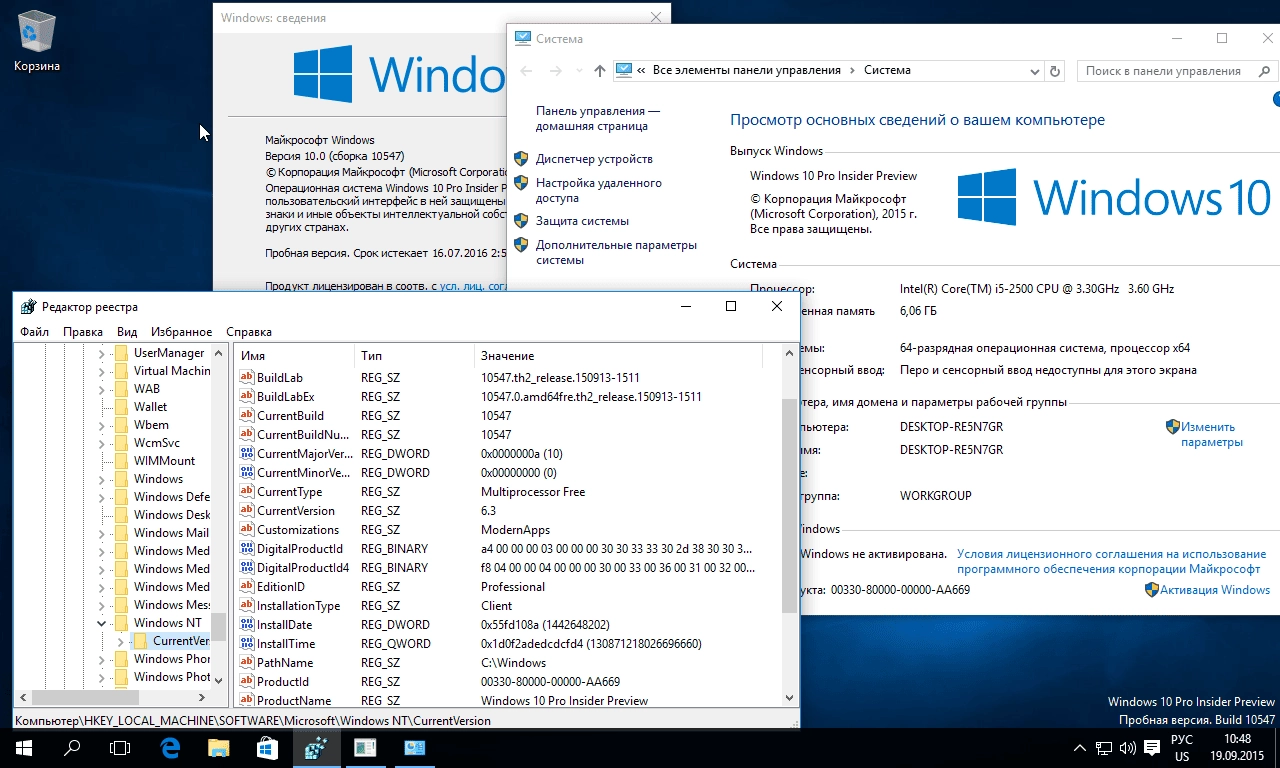Open the action center notification icon

(x=1152, y=748)
